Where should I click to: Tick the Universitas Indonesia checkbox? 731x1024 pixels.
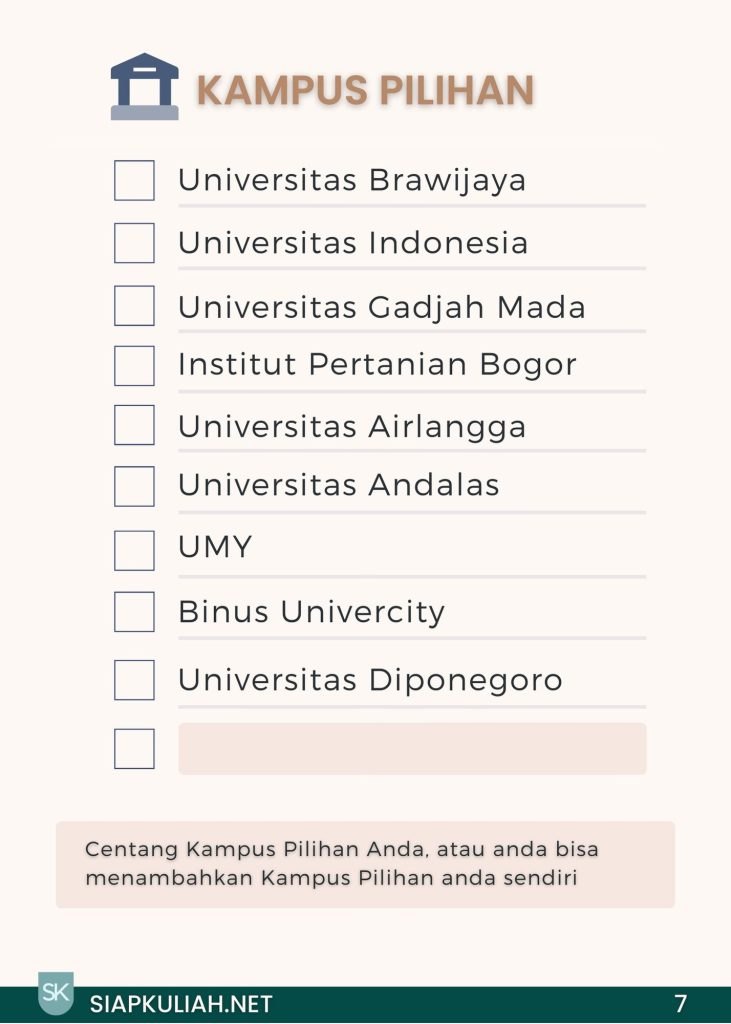134,243
